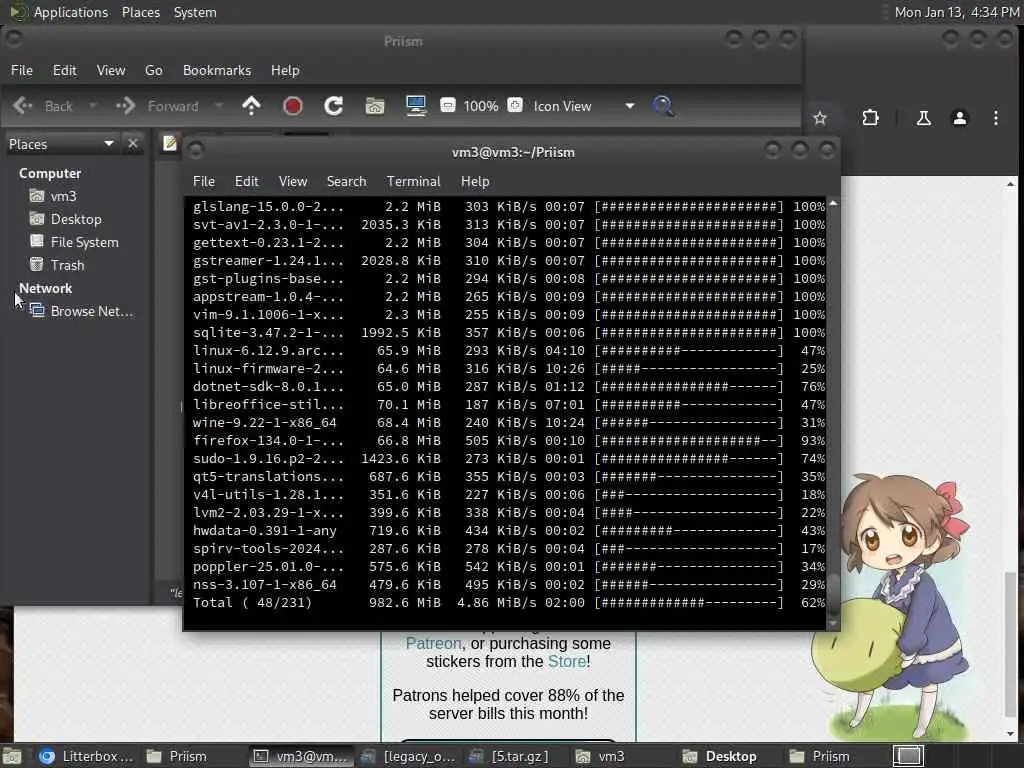The height and width of the screenshot is (768, 1024).
Task: Open the terminal Terminal menu
Action: [x=413, y=181]
